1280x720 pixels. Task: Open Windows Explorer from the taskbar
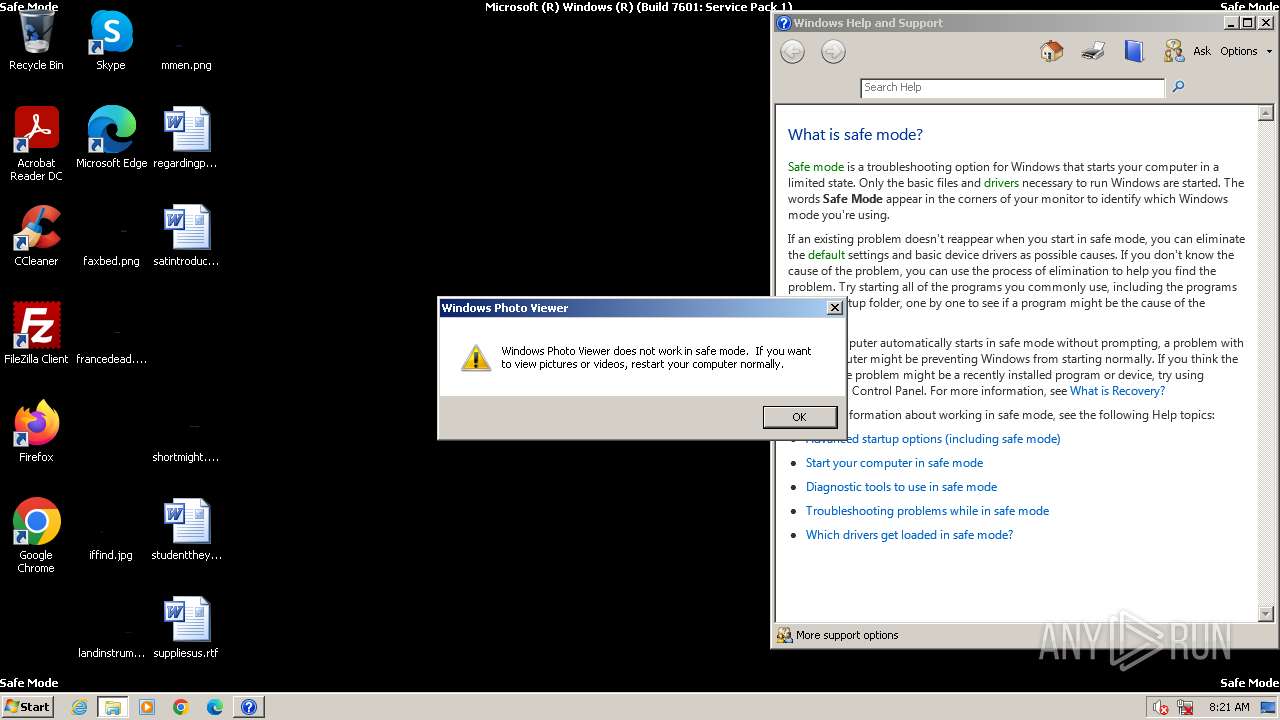(x=113, y=707)
